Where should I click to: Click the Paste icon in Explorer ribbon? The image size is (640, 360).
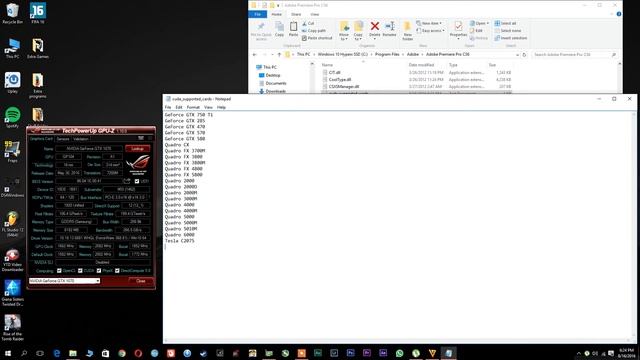point(293,27)
